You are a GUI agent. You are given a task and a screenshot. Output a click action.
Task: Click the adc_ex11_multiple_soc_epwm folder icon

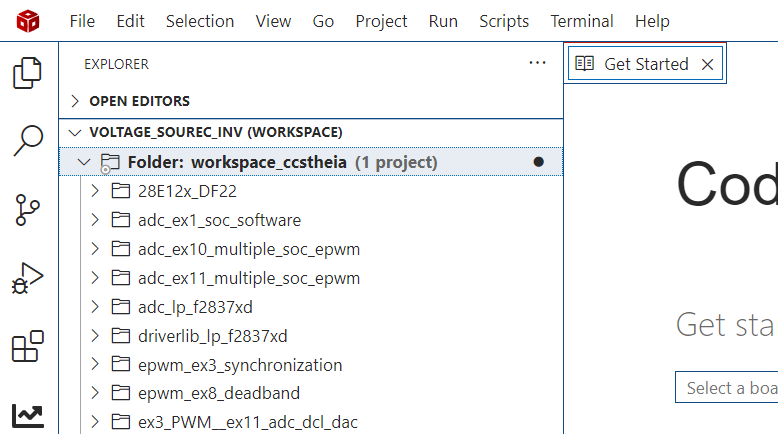[x=121, y=278]
